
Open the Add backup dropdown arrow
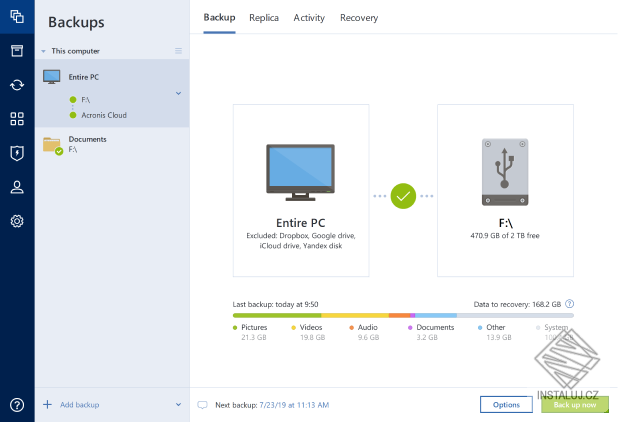pos(179,405)
